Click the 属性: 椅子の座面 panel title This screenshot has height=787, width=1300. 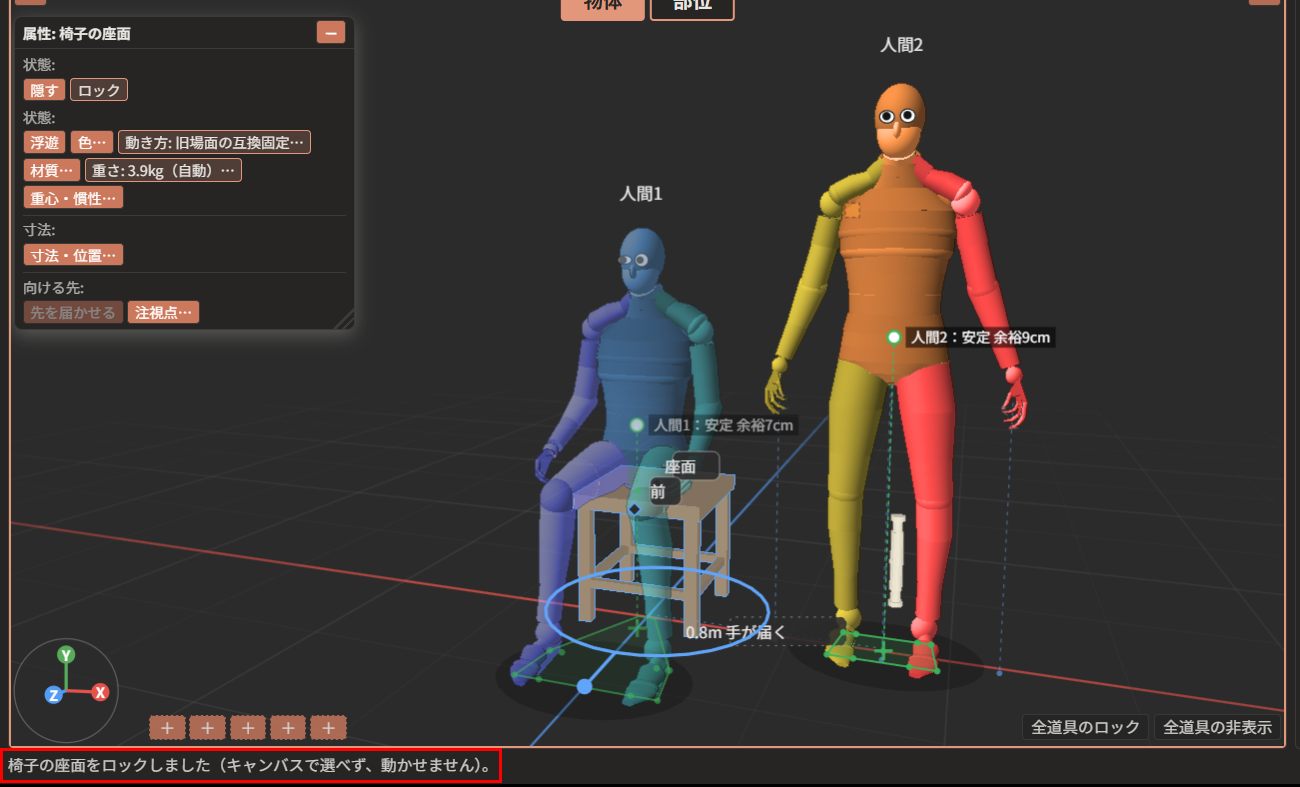77,33
